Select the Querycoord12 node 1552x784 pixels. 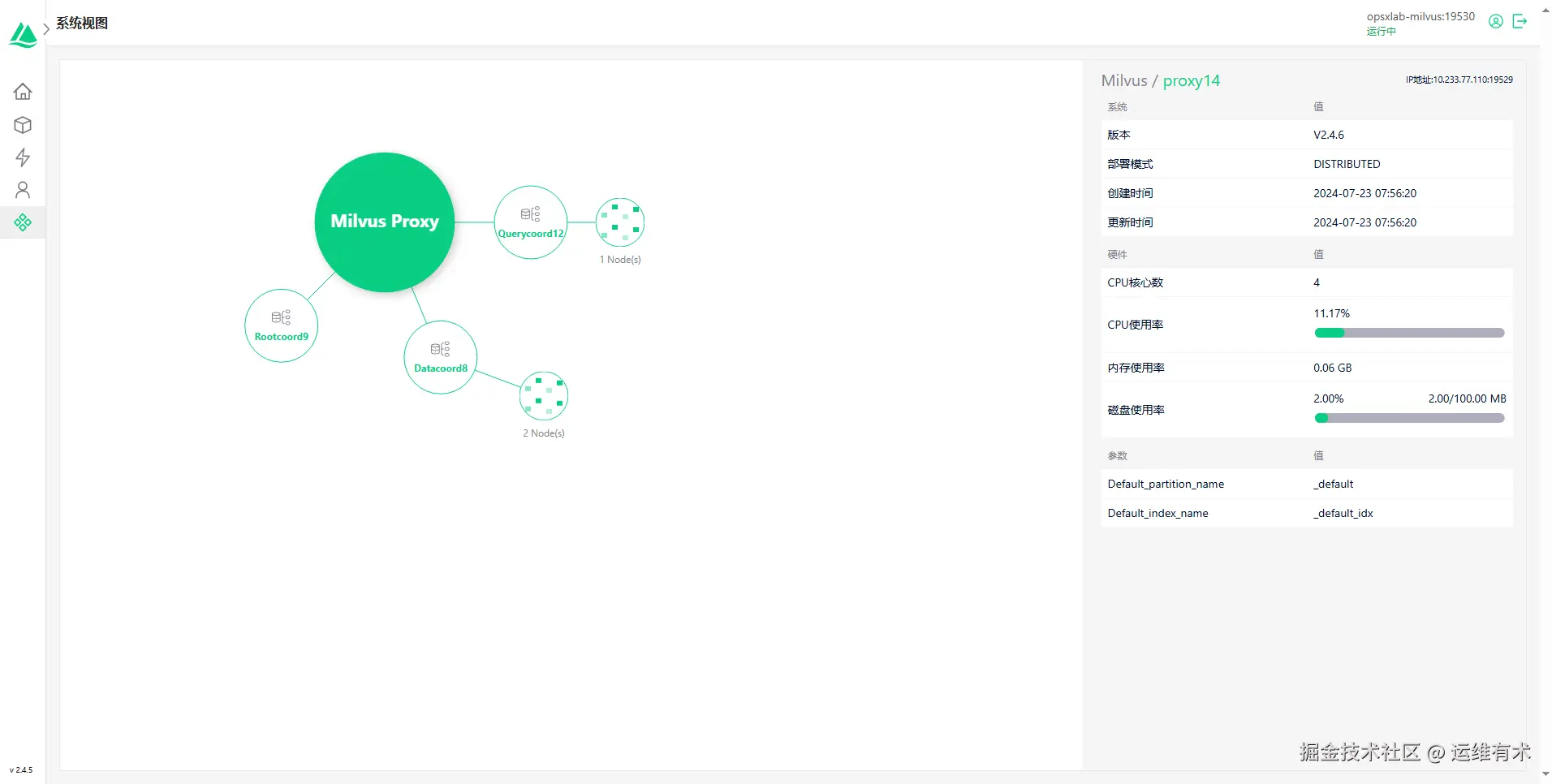[531, 222]
